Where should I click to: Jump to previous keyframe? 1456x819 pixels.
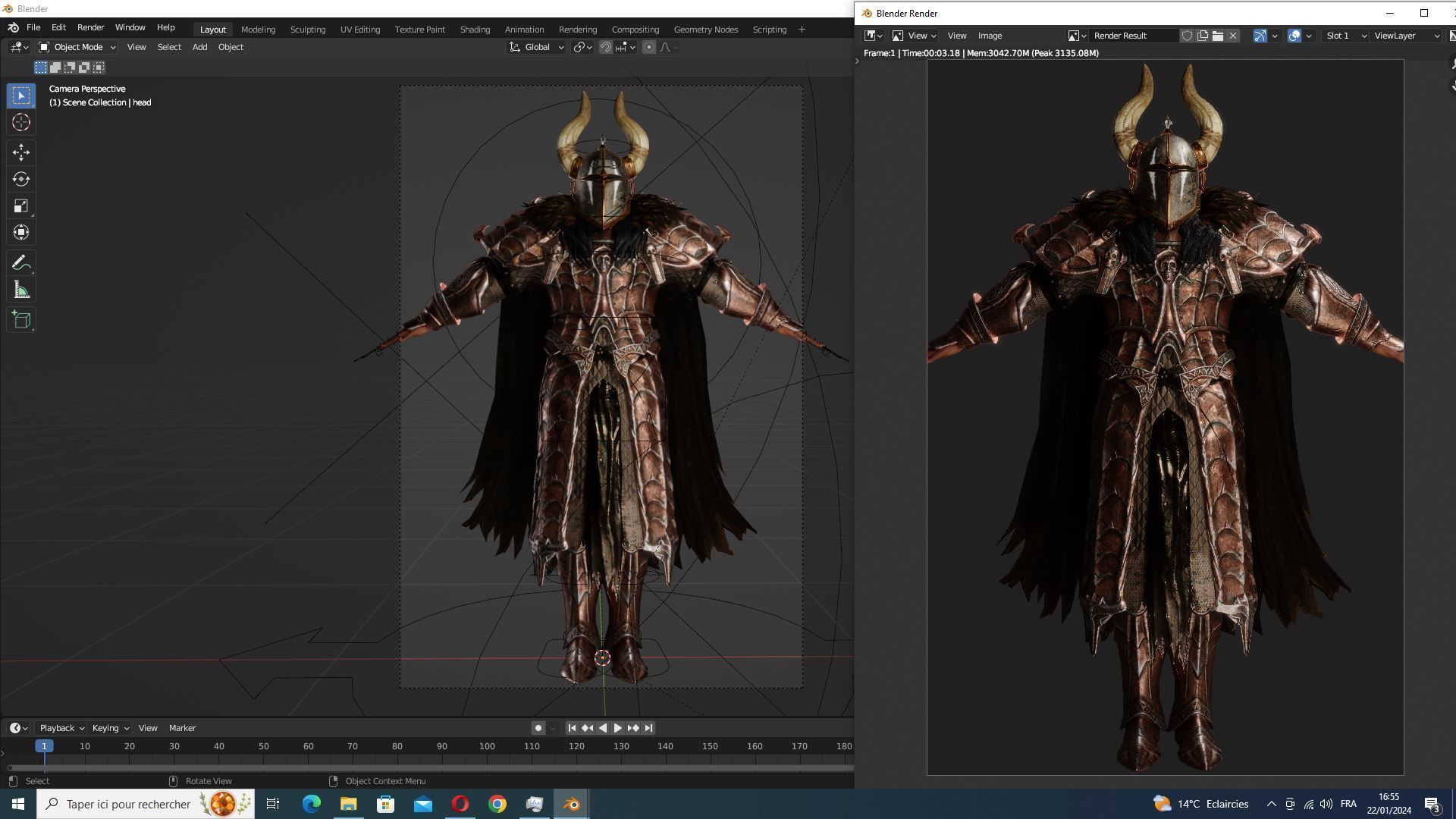pos(587,728)
